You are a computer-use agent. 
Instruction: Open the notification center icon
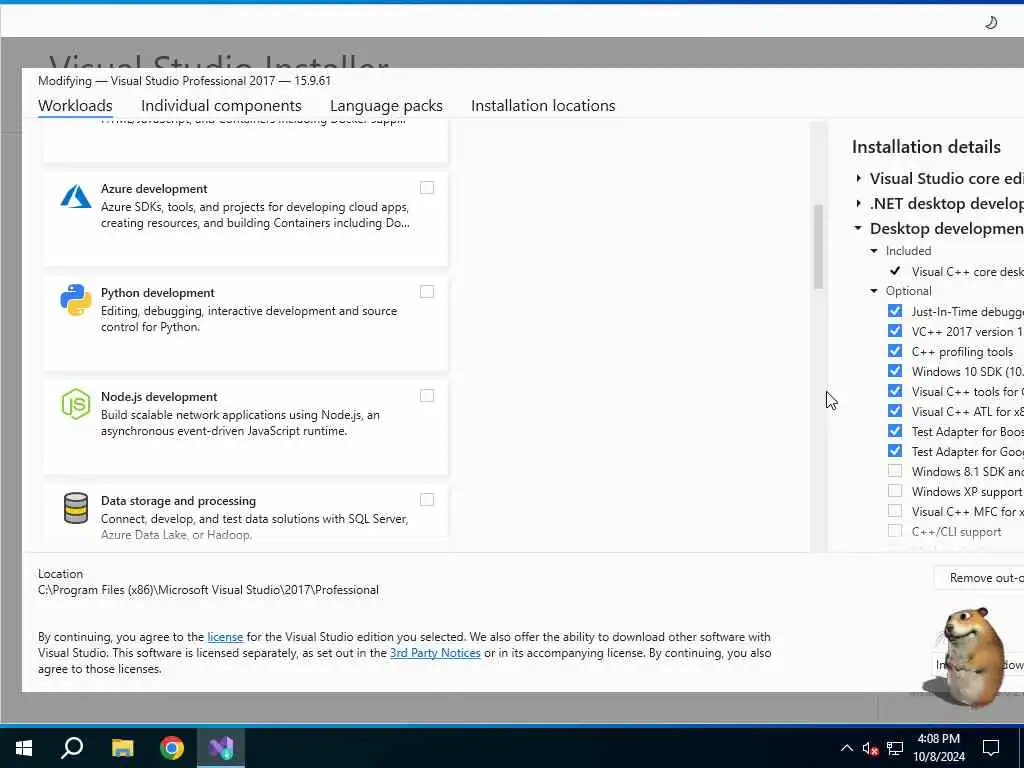[x=991, y=748]
